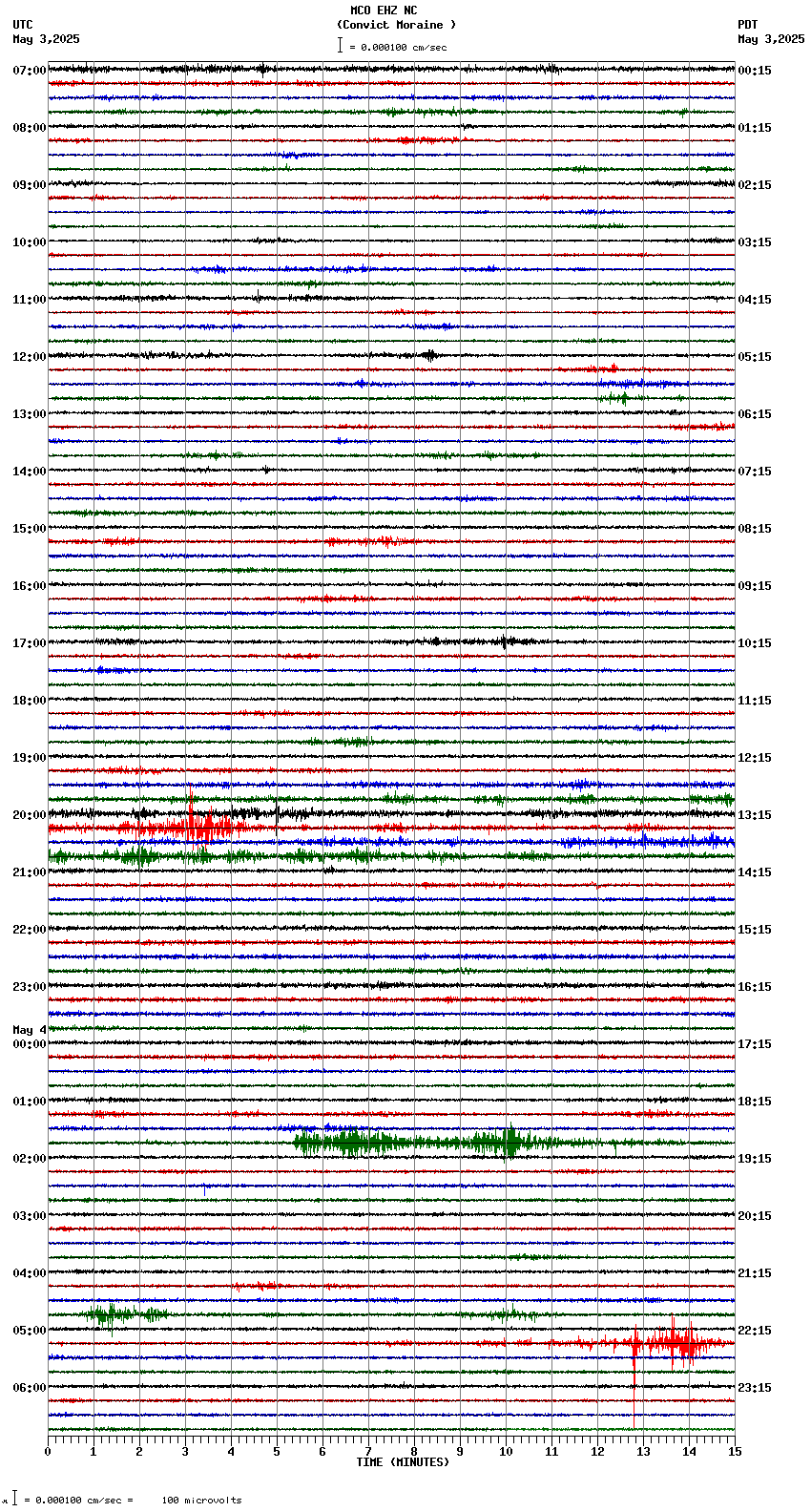The height and width of the screenshot is (1512, 811).
Task: Click the 'UTC' label at top left
Action: tap(23, 25)
